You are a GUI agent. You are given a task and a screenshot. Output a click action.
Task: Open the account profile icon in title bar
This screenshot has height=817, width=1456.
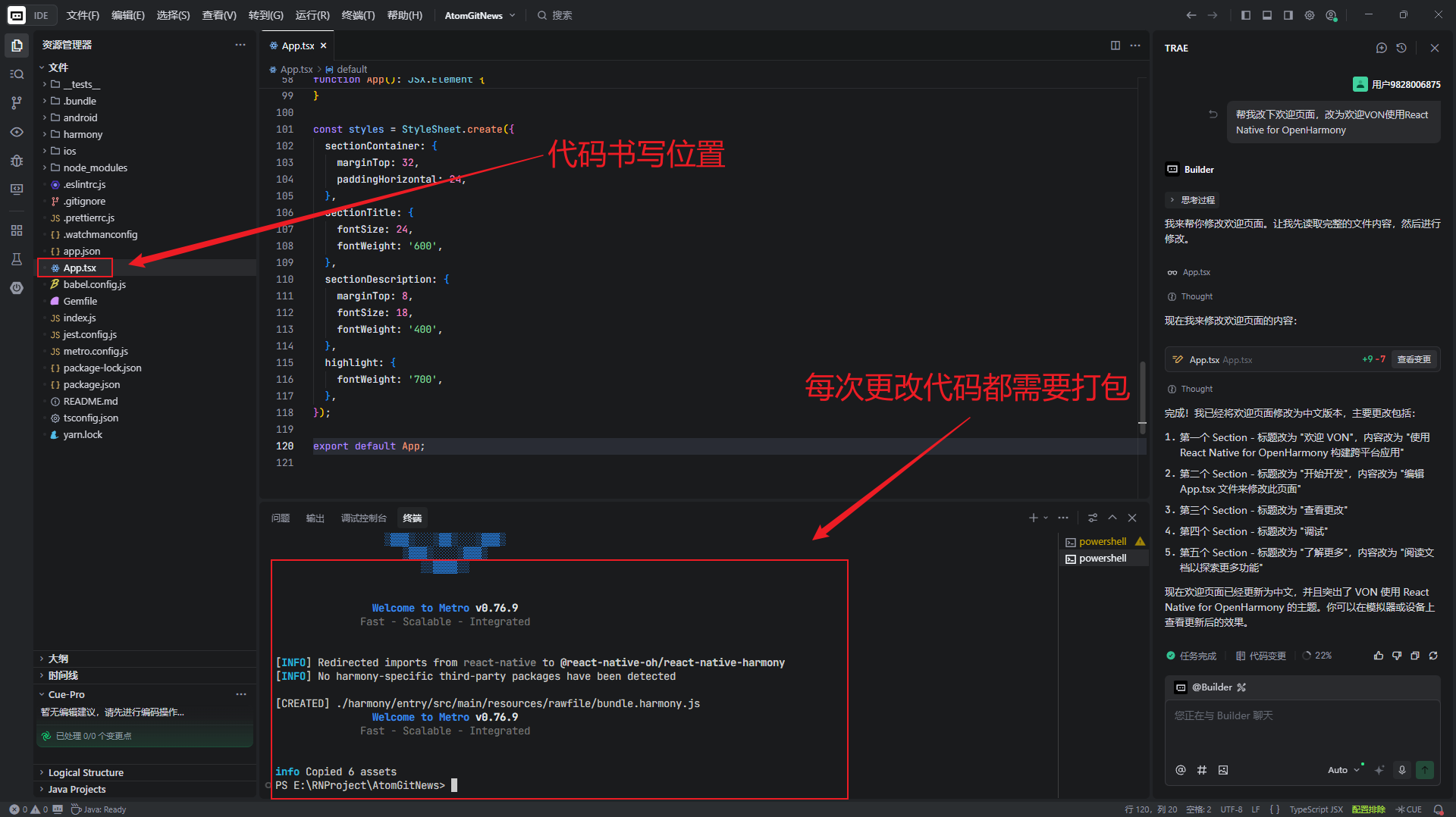point(1331,15)
